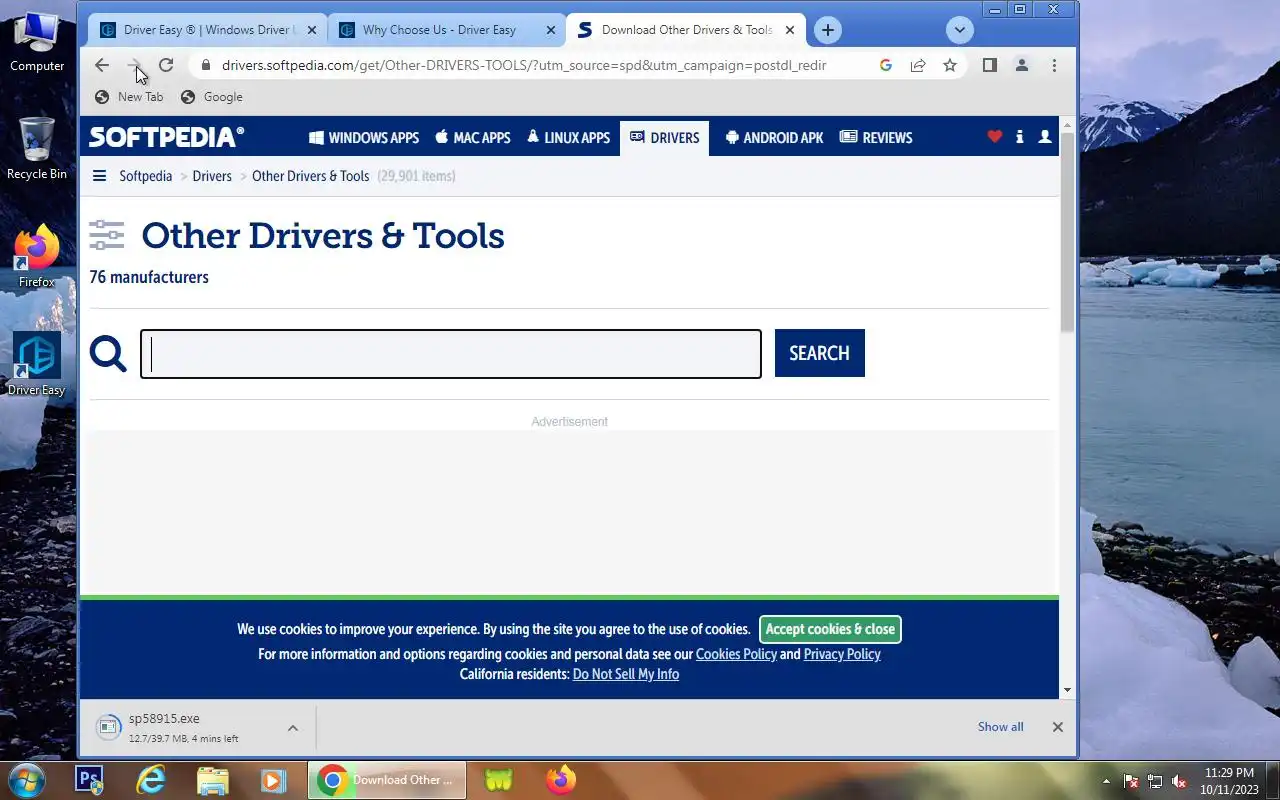Open tab search dropdown arrow
1280x800 pixels.
[960, 30]
